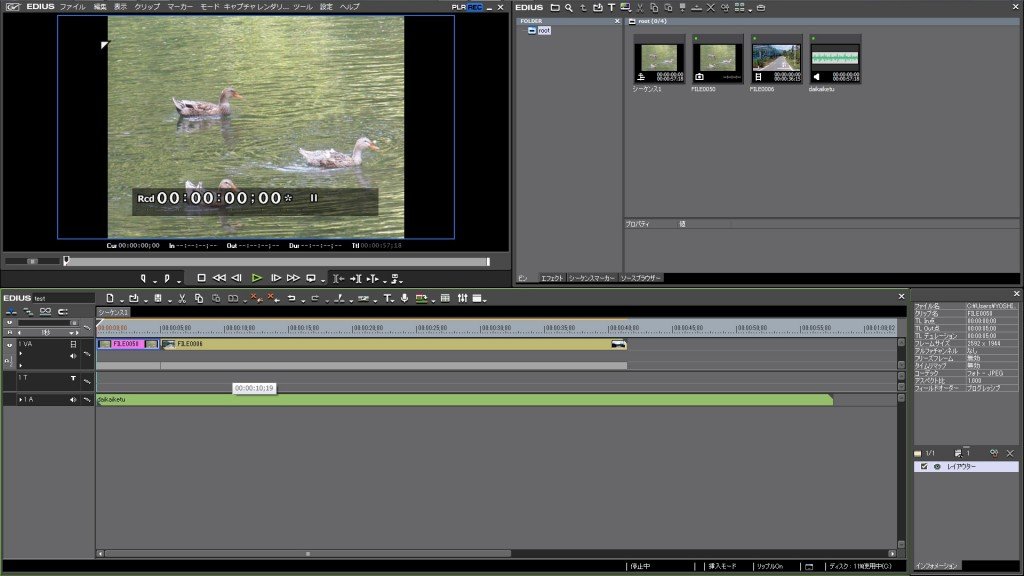The width and height of the screenshot is (1024, 576).
Task: Open the 編集 menu
Action: pyautogui.click(x=99, y=7)
